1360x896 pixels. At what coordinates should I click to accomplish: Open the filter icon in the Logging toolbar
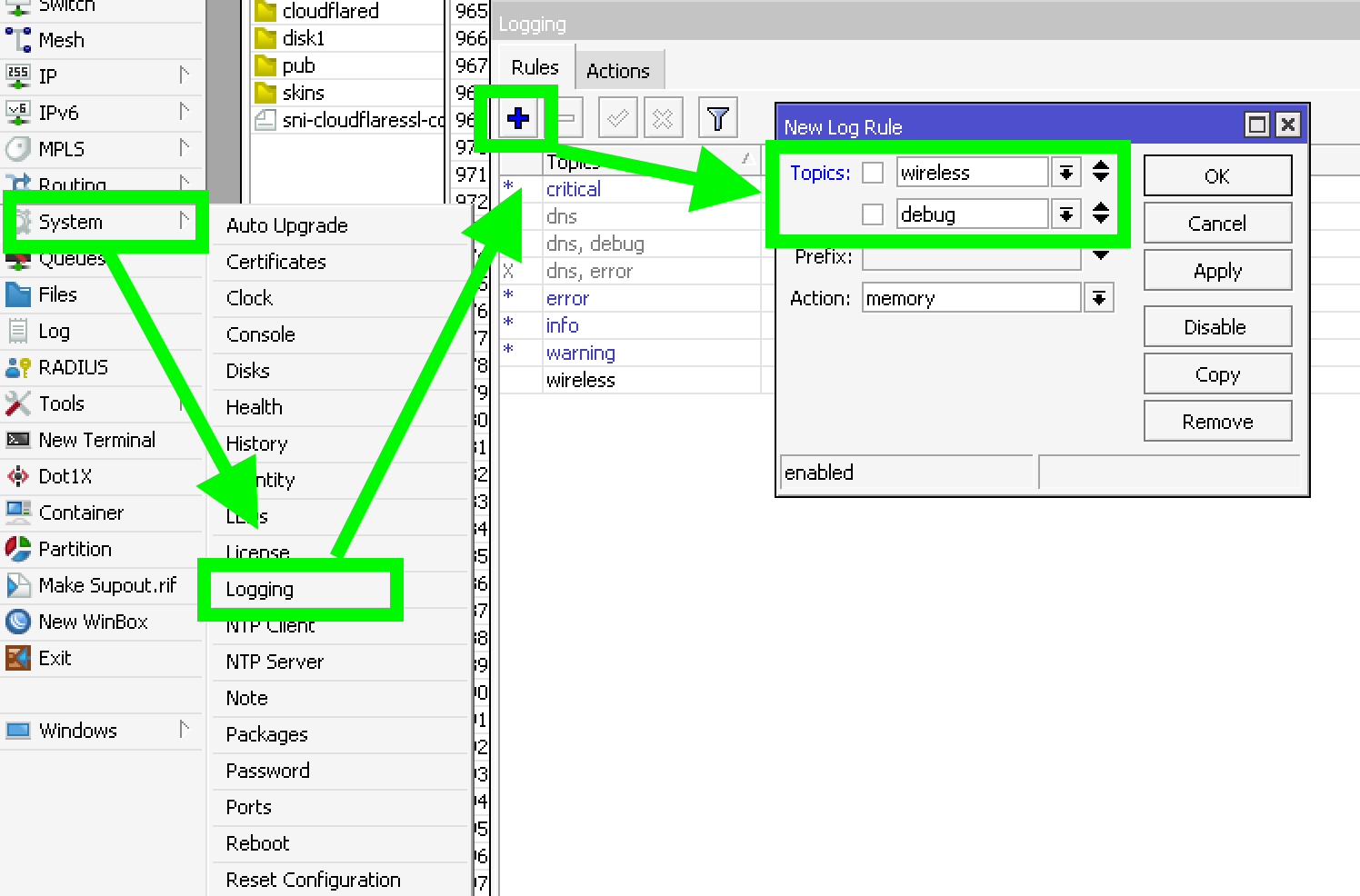[718, 117]
